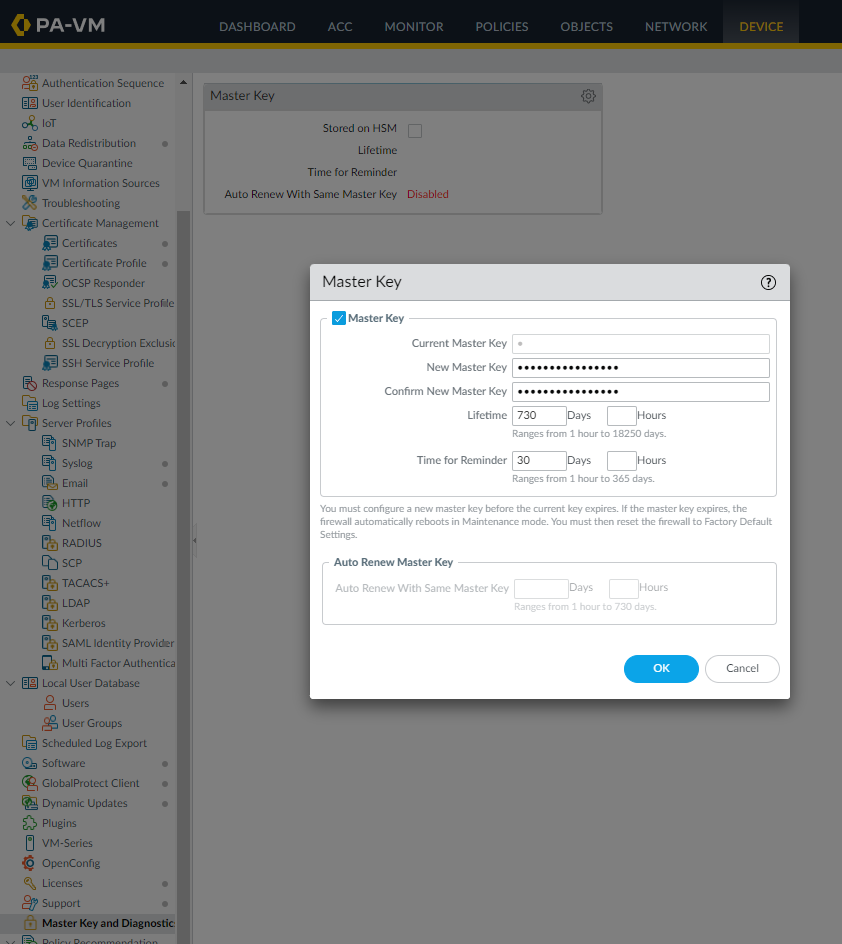
Task: Select Dynamic Updates in the sidebar
Action: point(85,803)
